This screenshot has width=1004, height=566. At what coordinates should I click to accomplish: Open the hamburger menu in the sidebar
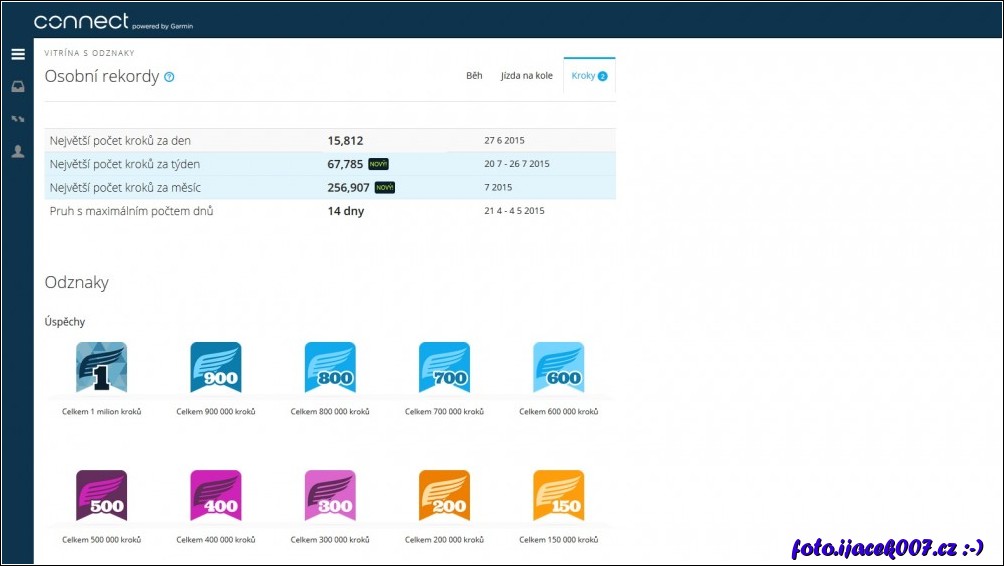coord(17,54)
